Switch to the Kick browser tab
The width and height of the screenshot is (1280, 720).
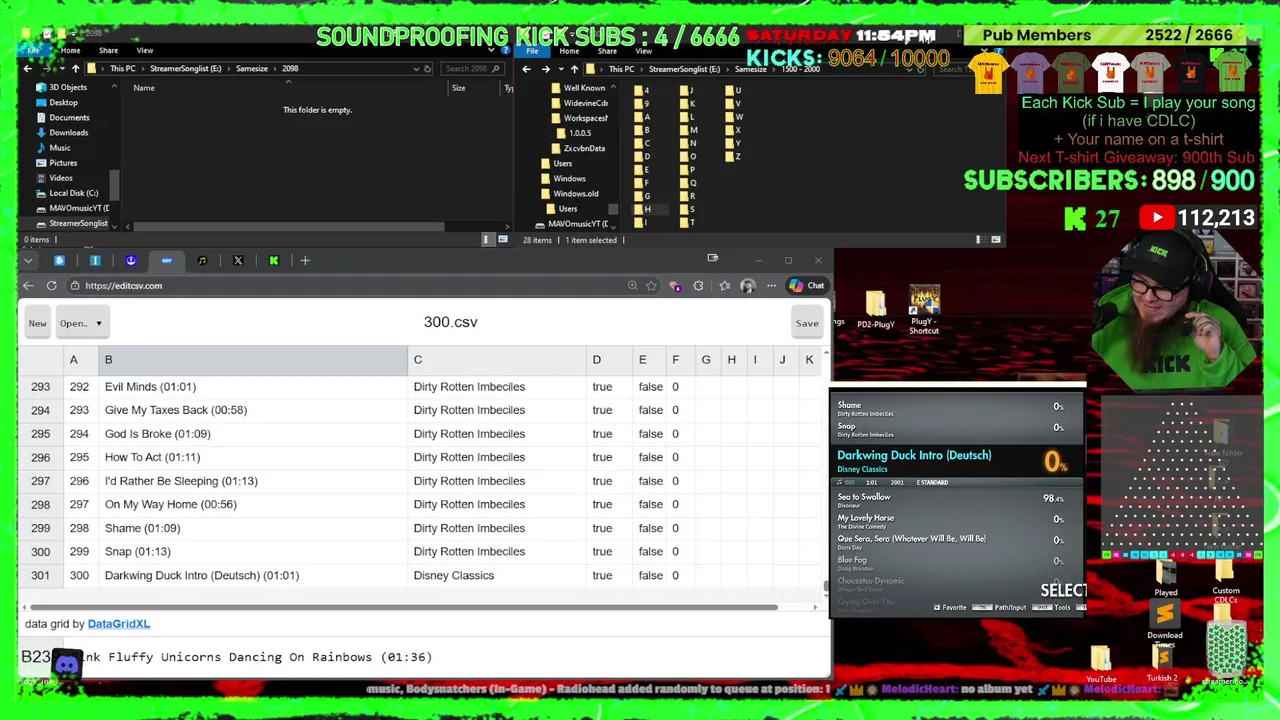click(274, 261)
